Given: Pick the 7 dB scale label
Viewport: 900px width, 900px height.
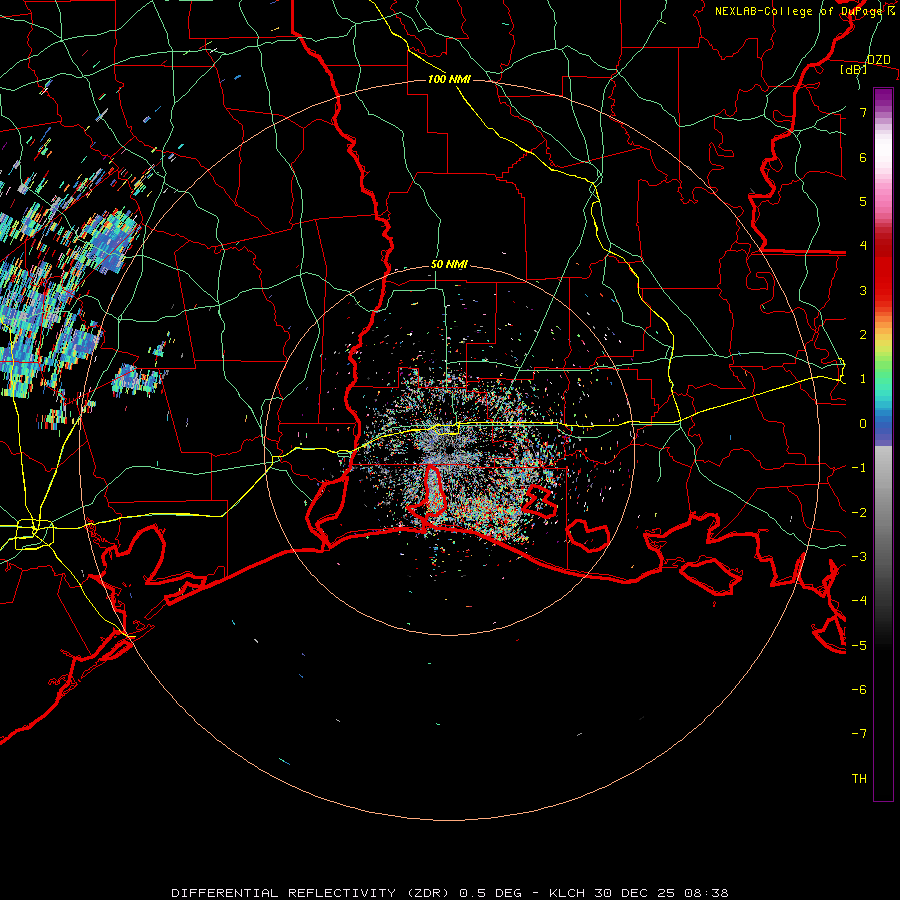Looking at the screenshot, I should click(x=863, y=112).
